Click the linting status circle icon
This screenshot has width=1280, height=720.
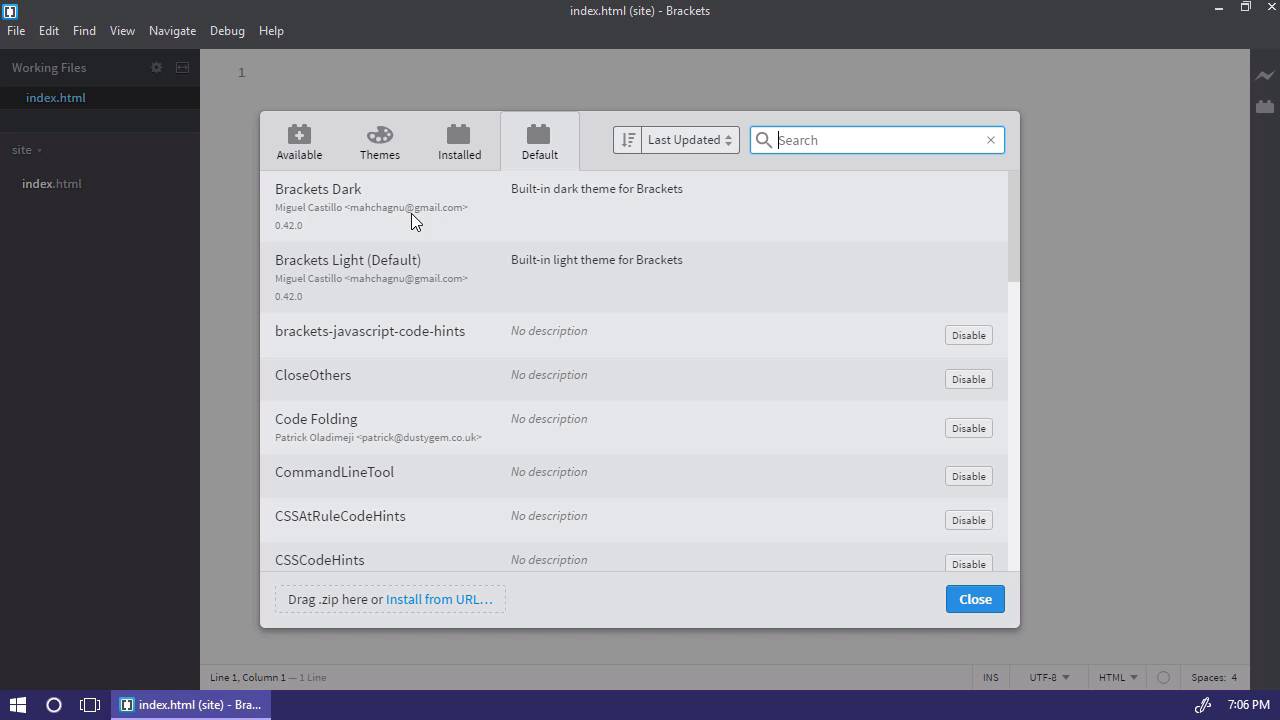tap(1163, 677)
